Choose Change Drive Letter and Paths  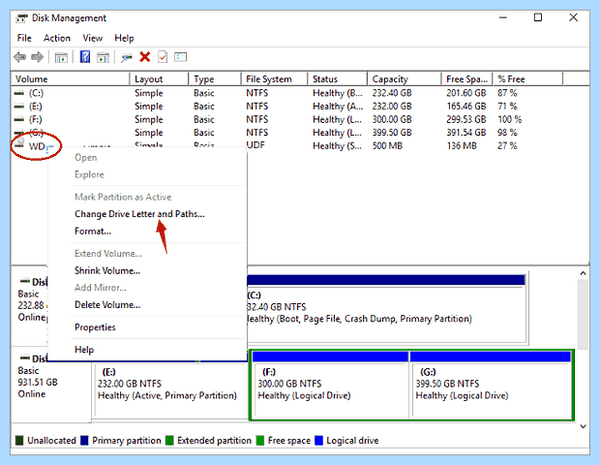pyautogui.click(x=140, y=214)
